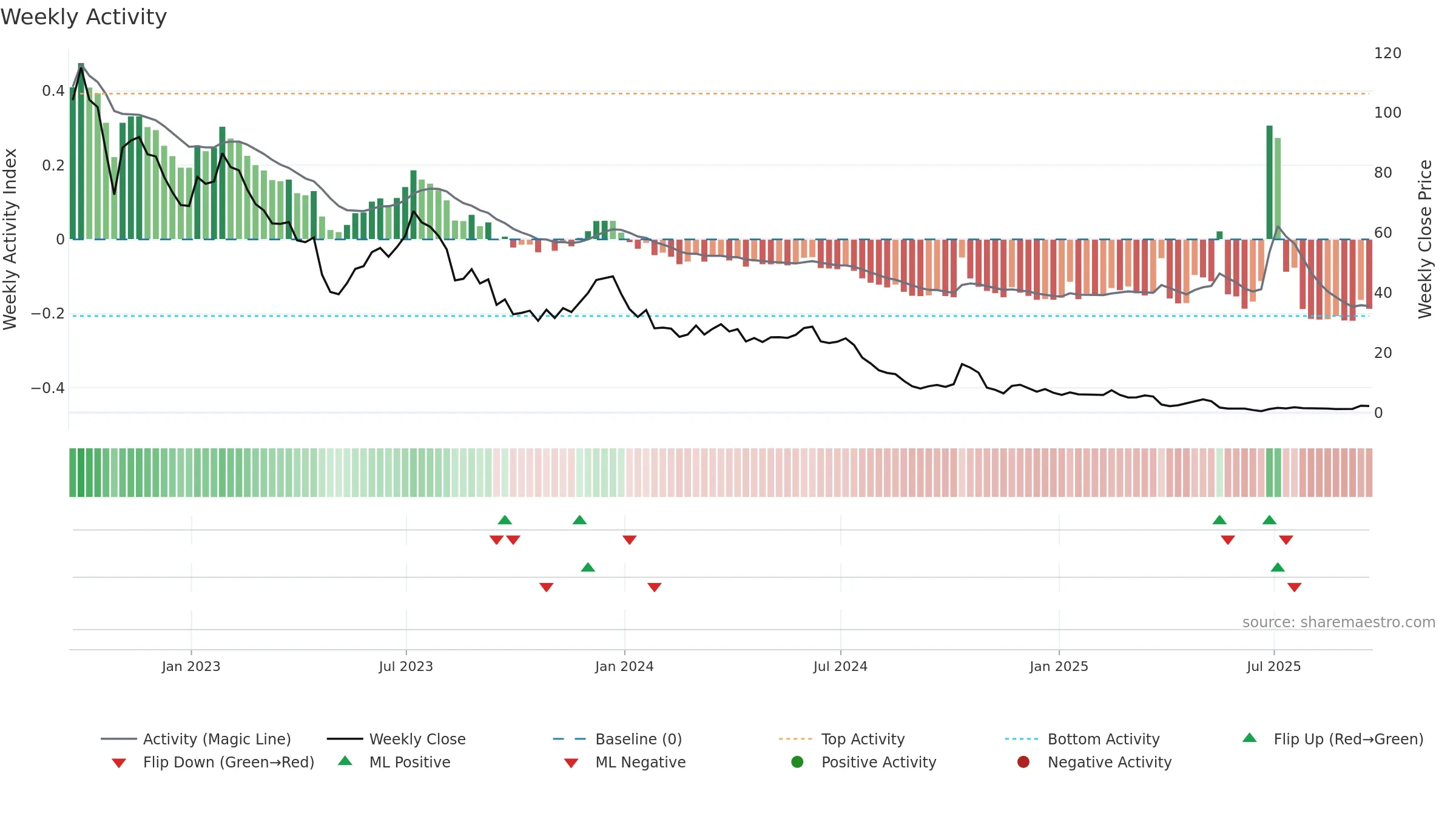Toggle the ML Positive legend entry

(x=394, y=762)
